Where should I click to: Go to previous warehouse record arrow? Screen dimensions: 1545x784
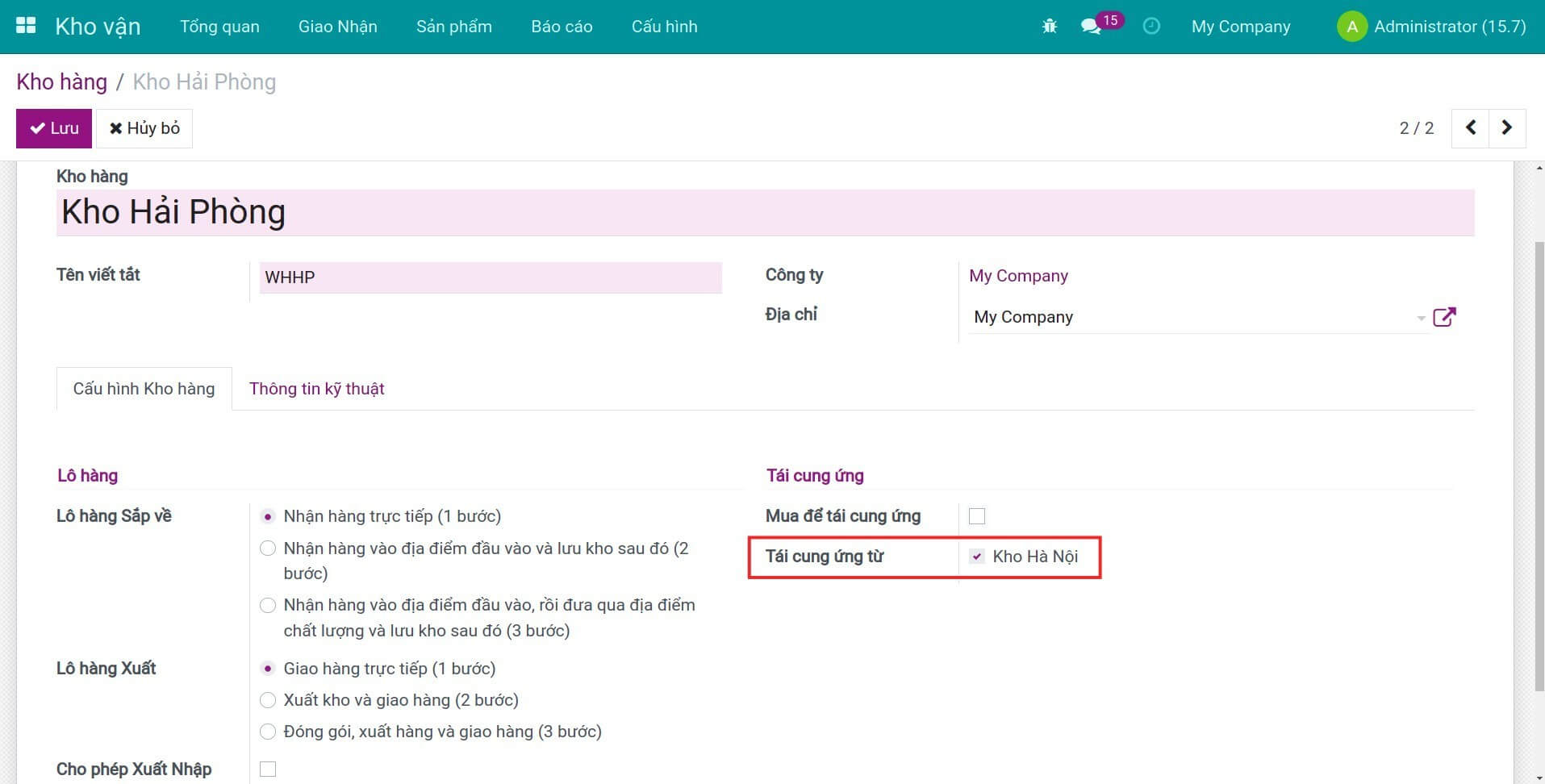pos(1470,128)
